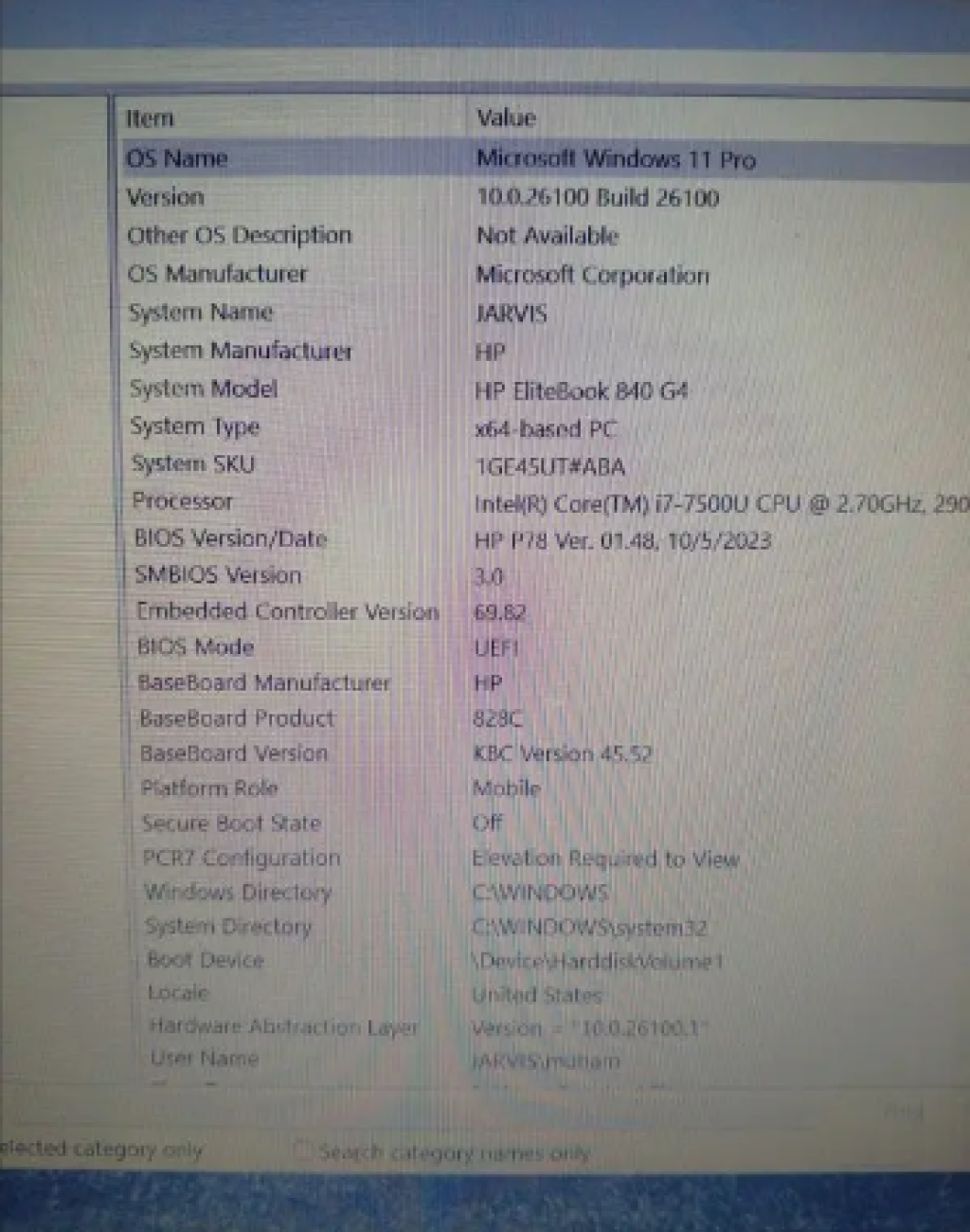Select the System Model row
This screenshot has width=970, height=1232.
tap(204, 389)
